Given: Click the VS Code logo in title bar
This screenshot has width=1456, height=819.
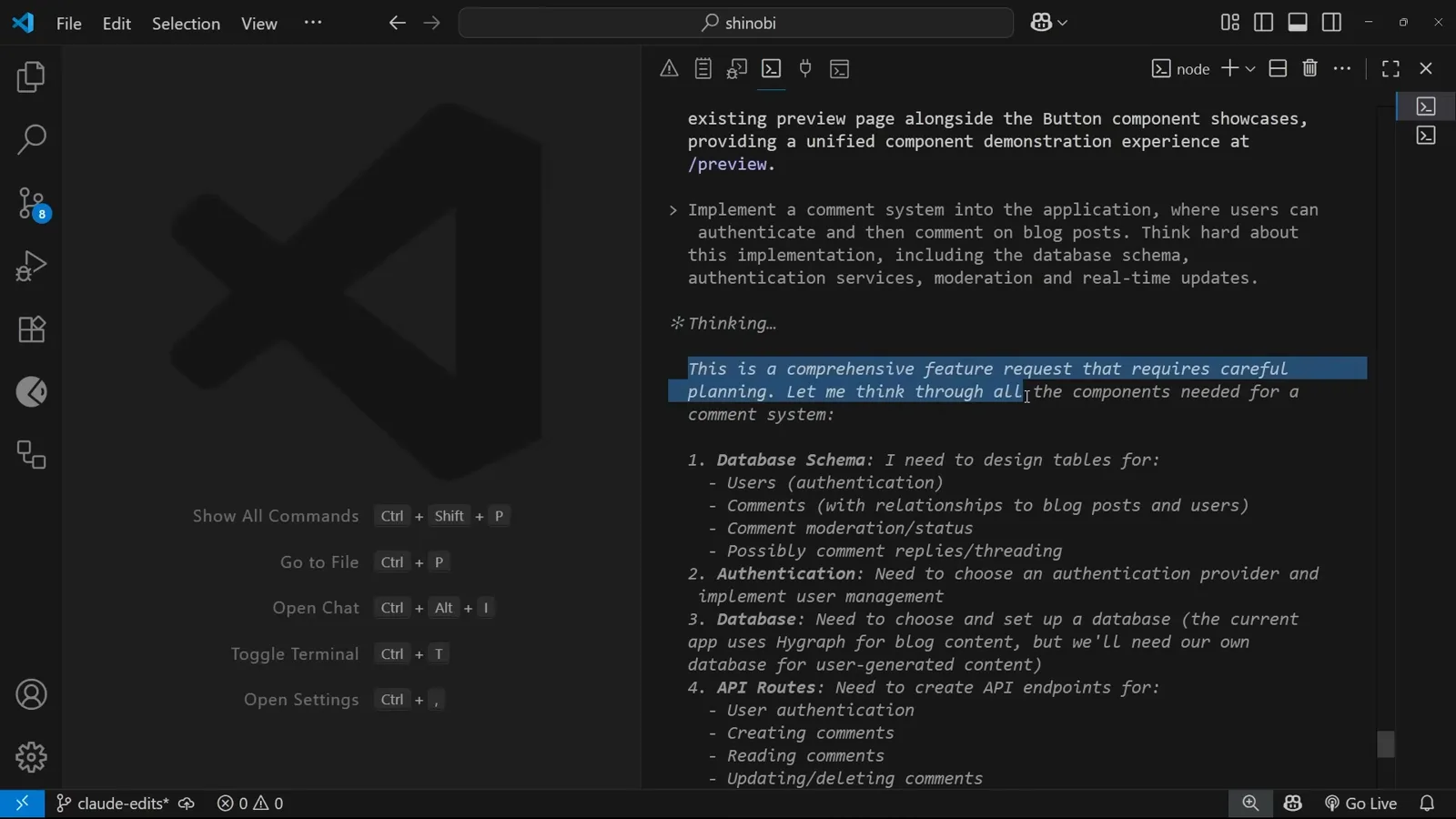Looking at the screenshot, I should click(23, 23).
